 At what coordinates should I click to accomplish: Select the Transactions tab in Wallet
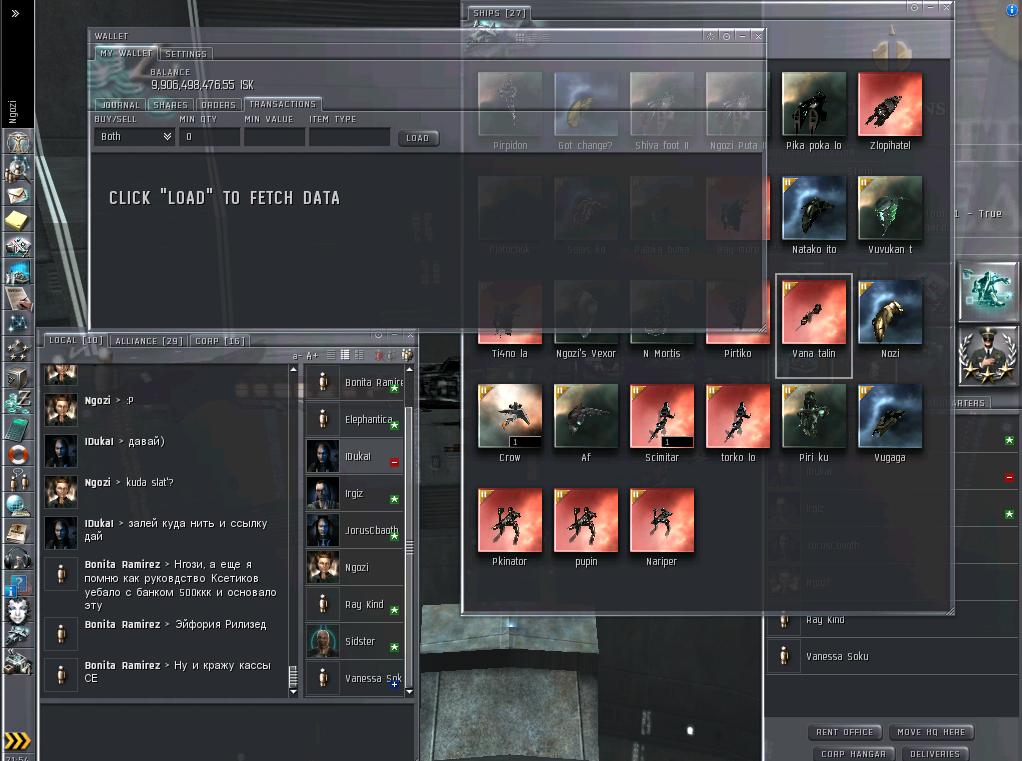[282, 104]
